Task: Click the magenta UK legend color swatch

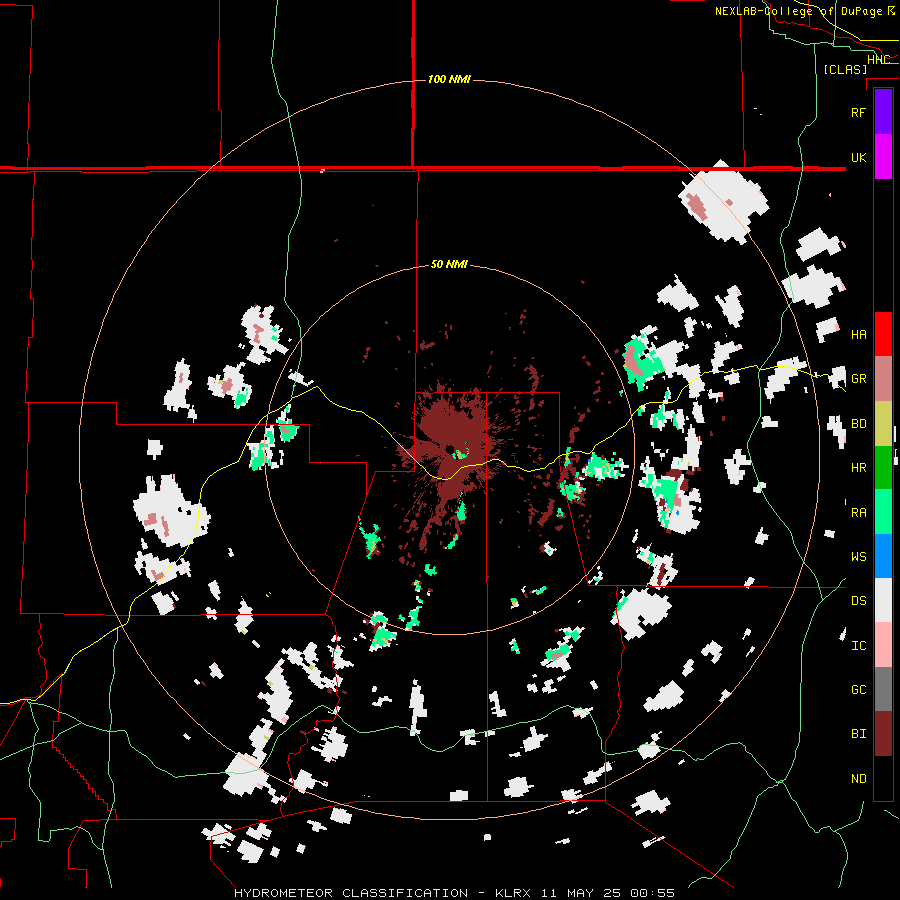Action: tap(883, 157)
